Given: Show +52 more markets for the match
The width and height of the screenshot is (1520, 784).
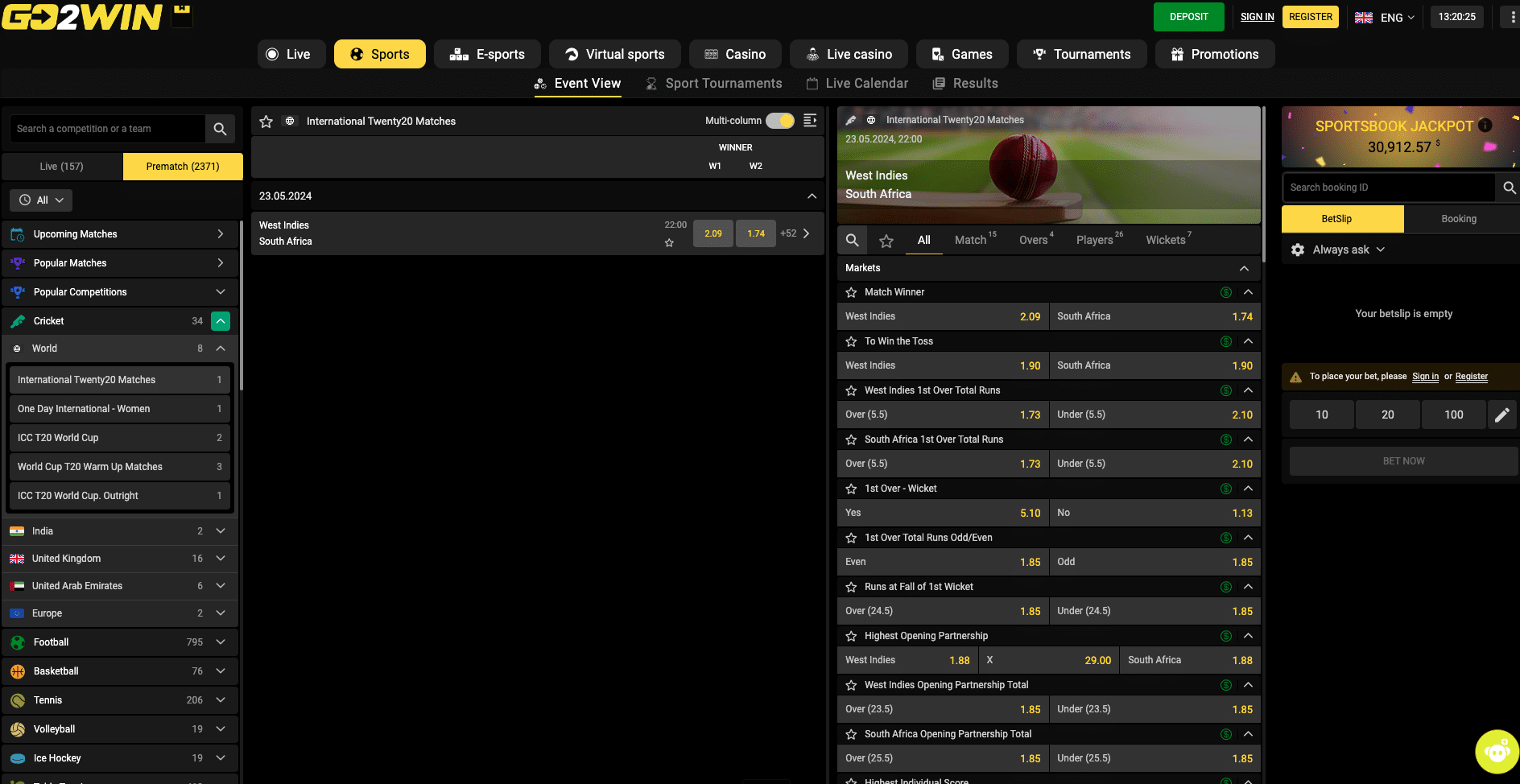Looking at the screenshot, I should pos(795,233).
